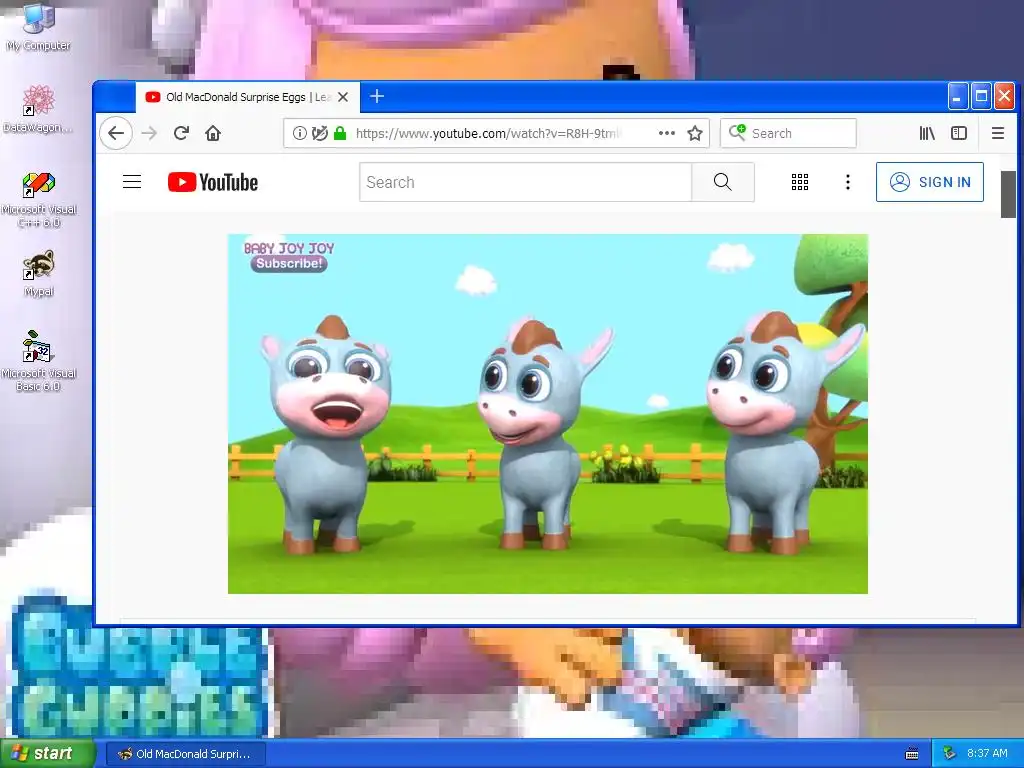Click the browser toolbar Search box

click(x=788, y=133)
